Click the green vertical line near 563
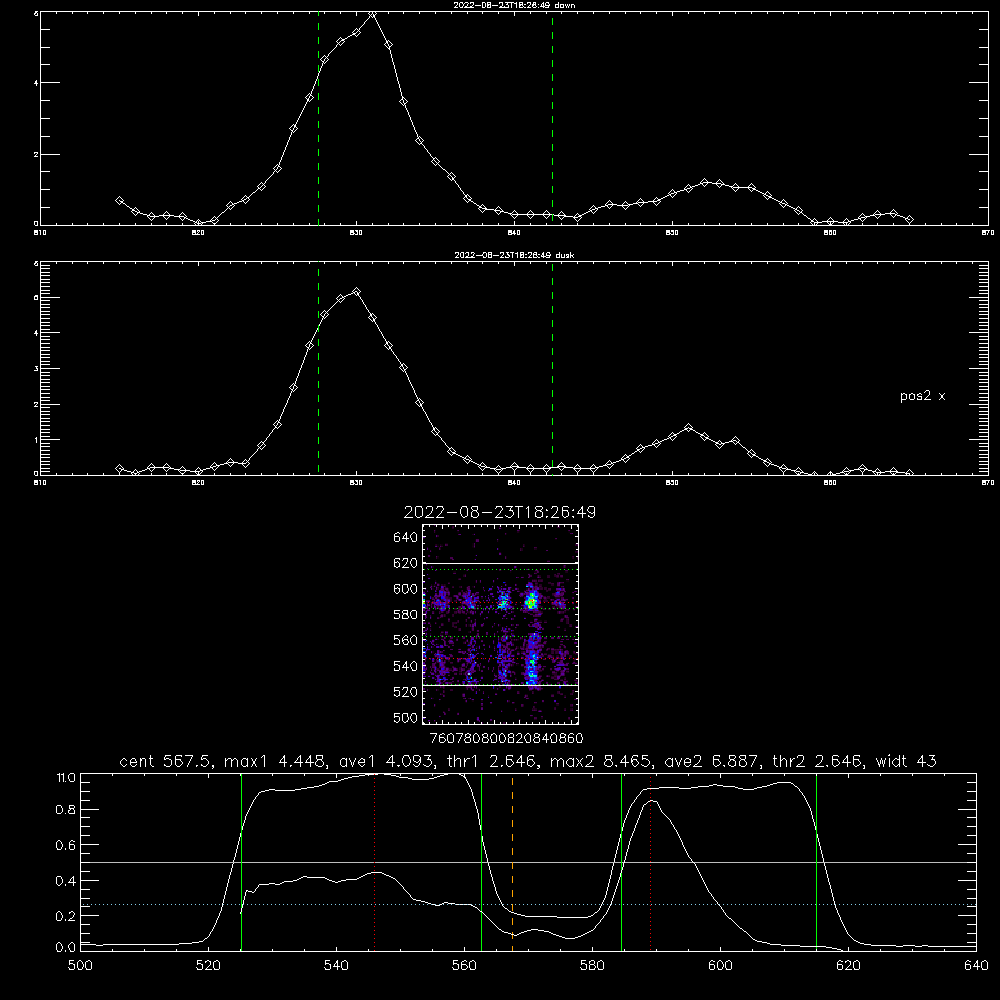 482,862
